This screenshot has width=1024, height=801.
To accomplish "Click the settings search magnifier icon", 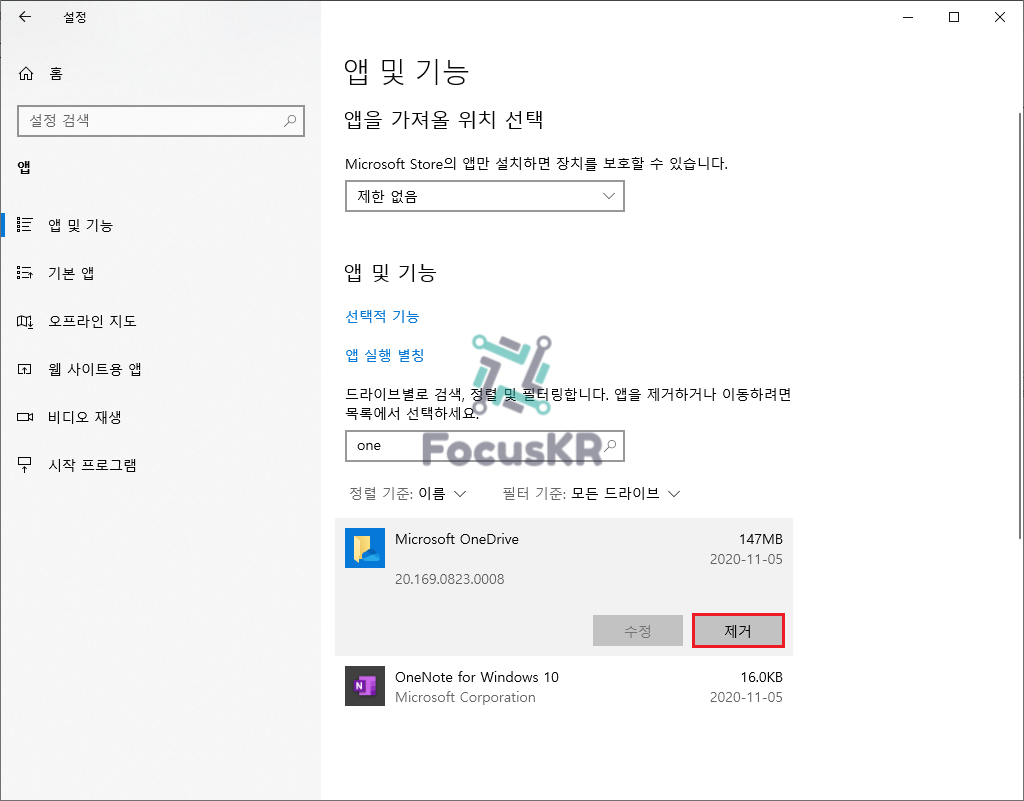I will click(290, 121).
